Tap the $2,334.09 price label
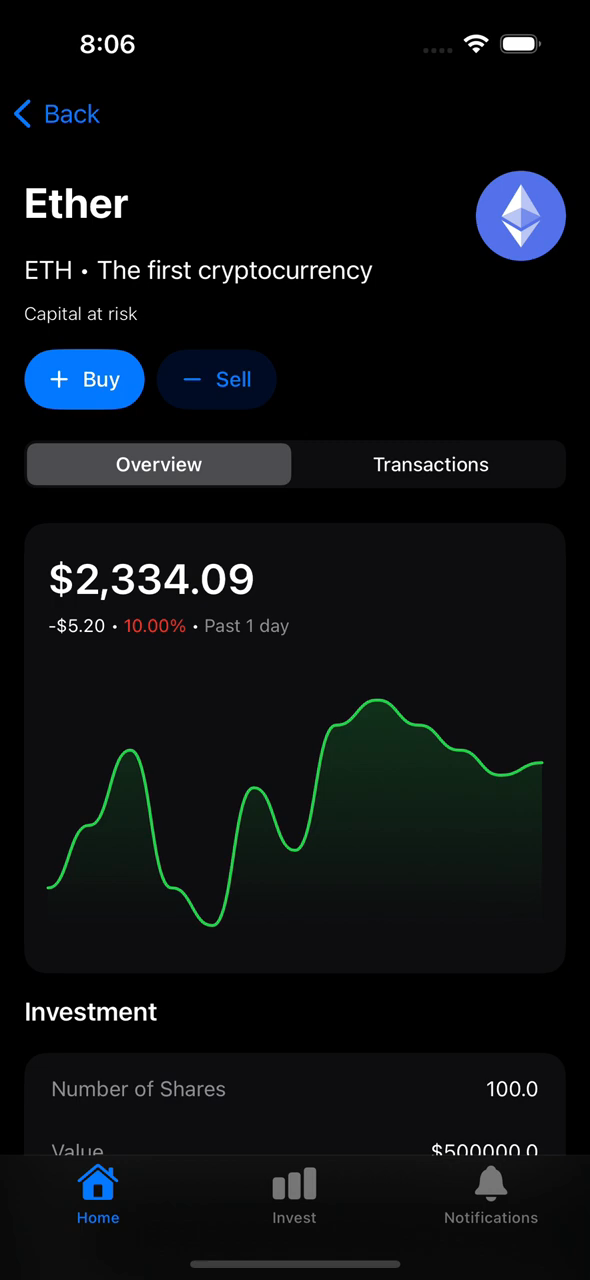The height and width of the screenshot is (1280, 590). pos(152,579)
